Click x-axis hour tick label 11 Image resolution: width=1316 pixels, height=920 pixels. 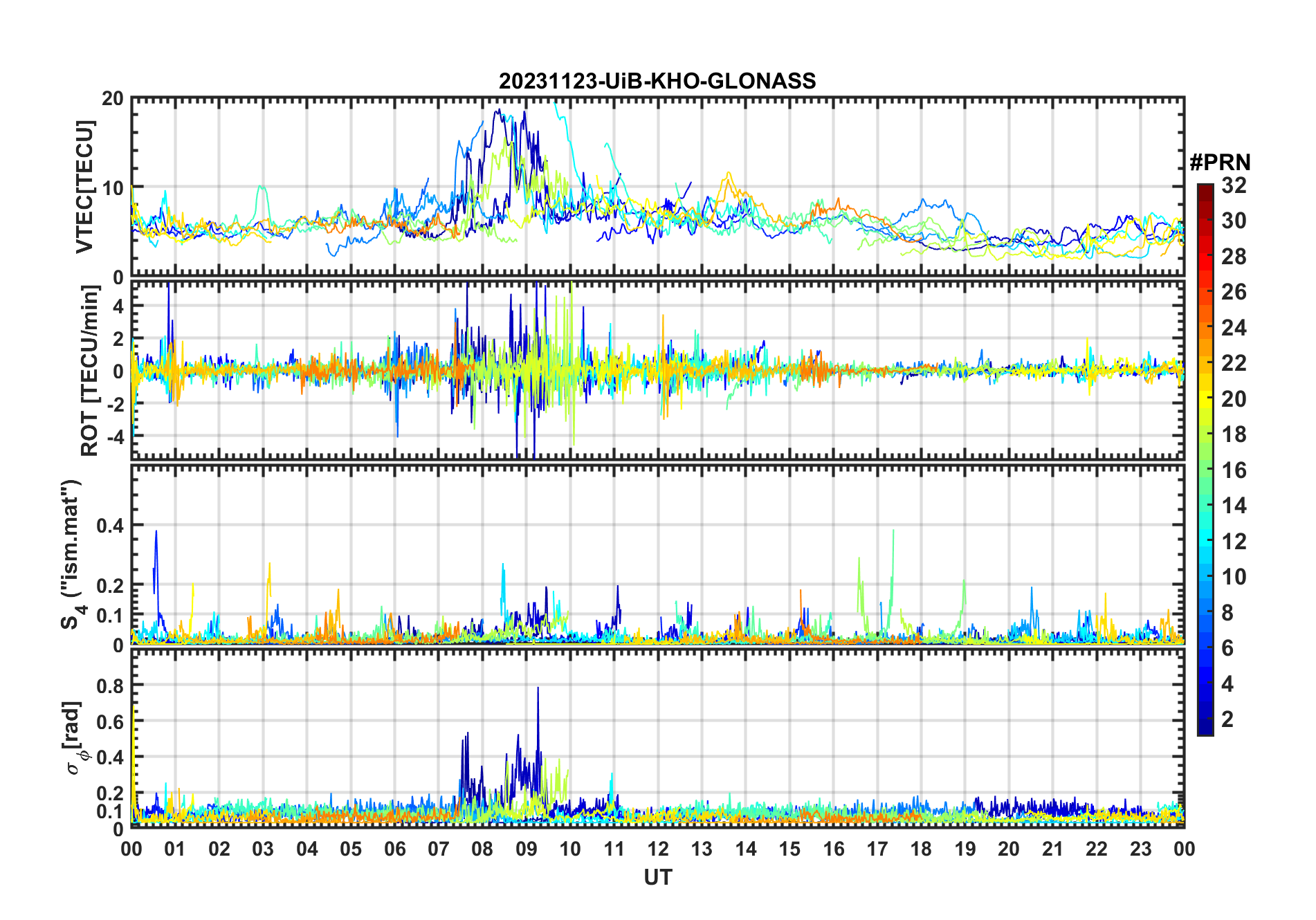[614, 849]
